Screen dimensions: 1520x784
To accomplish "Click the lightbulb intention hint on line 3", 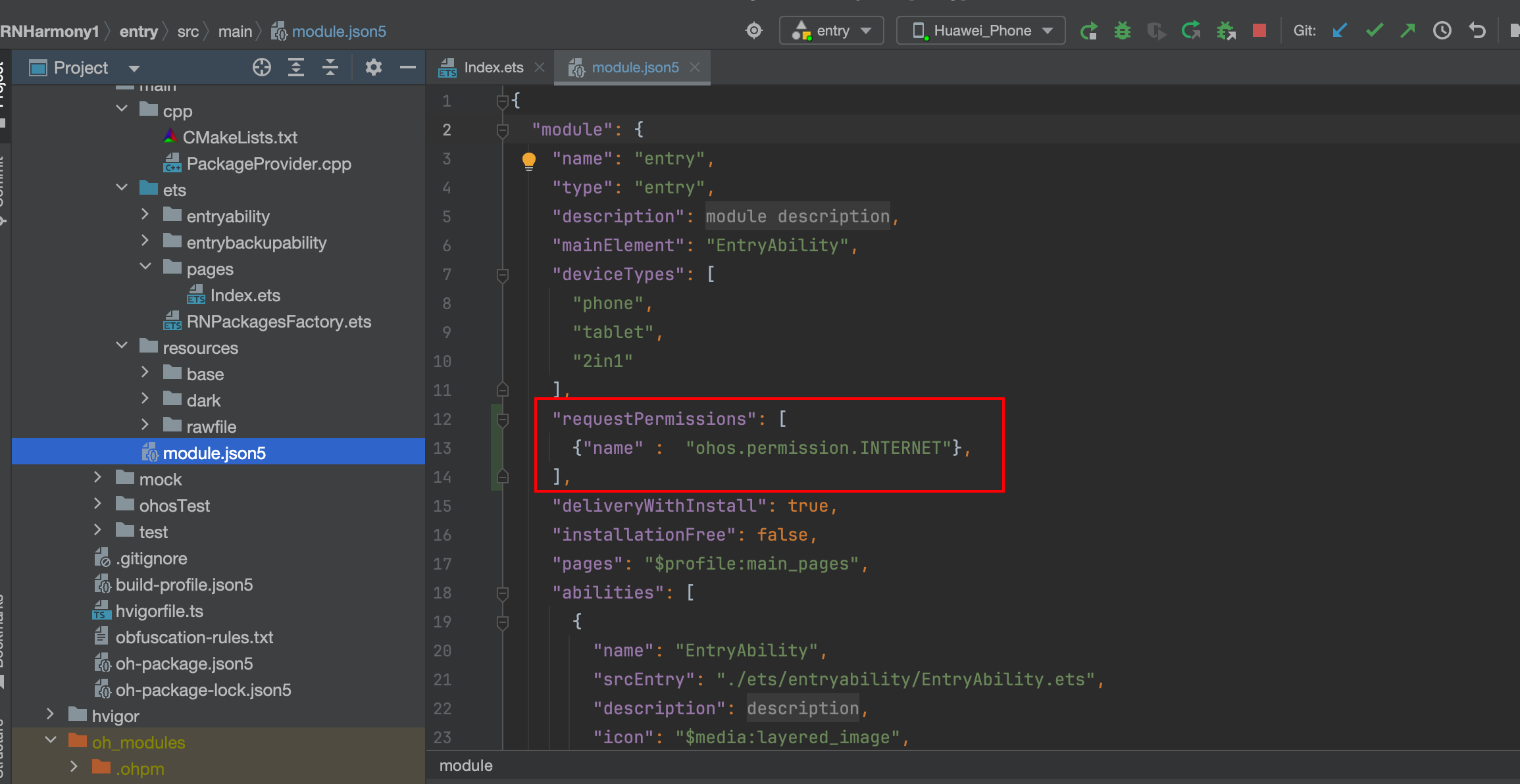I will pyautogui.click(x=528, y=161).
